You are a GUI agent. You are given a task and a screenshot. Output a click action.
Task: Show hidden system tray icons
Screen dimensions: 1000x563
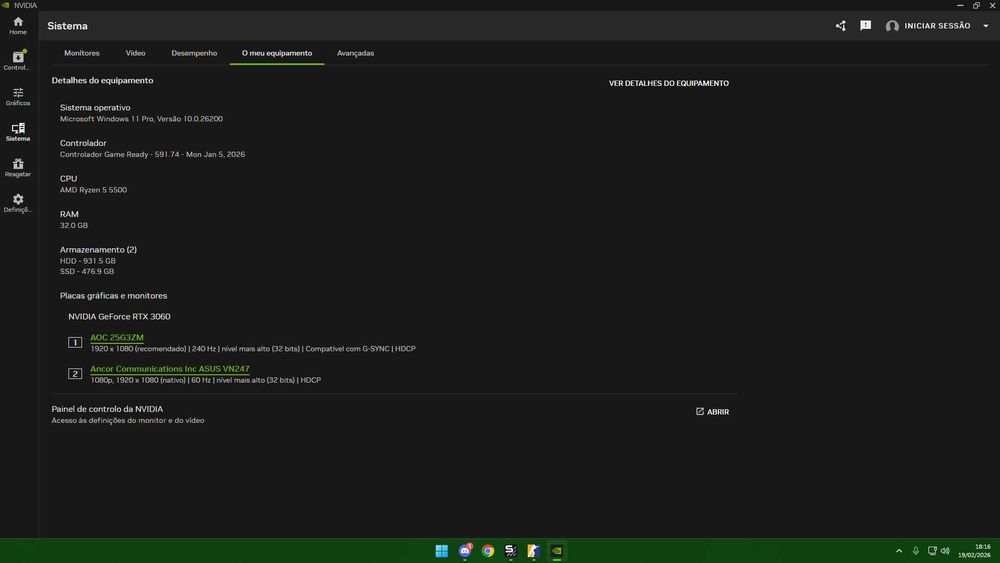[899, 551]
